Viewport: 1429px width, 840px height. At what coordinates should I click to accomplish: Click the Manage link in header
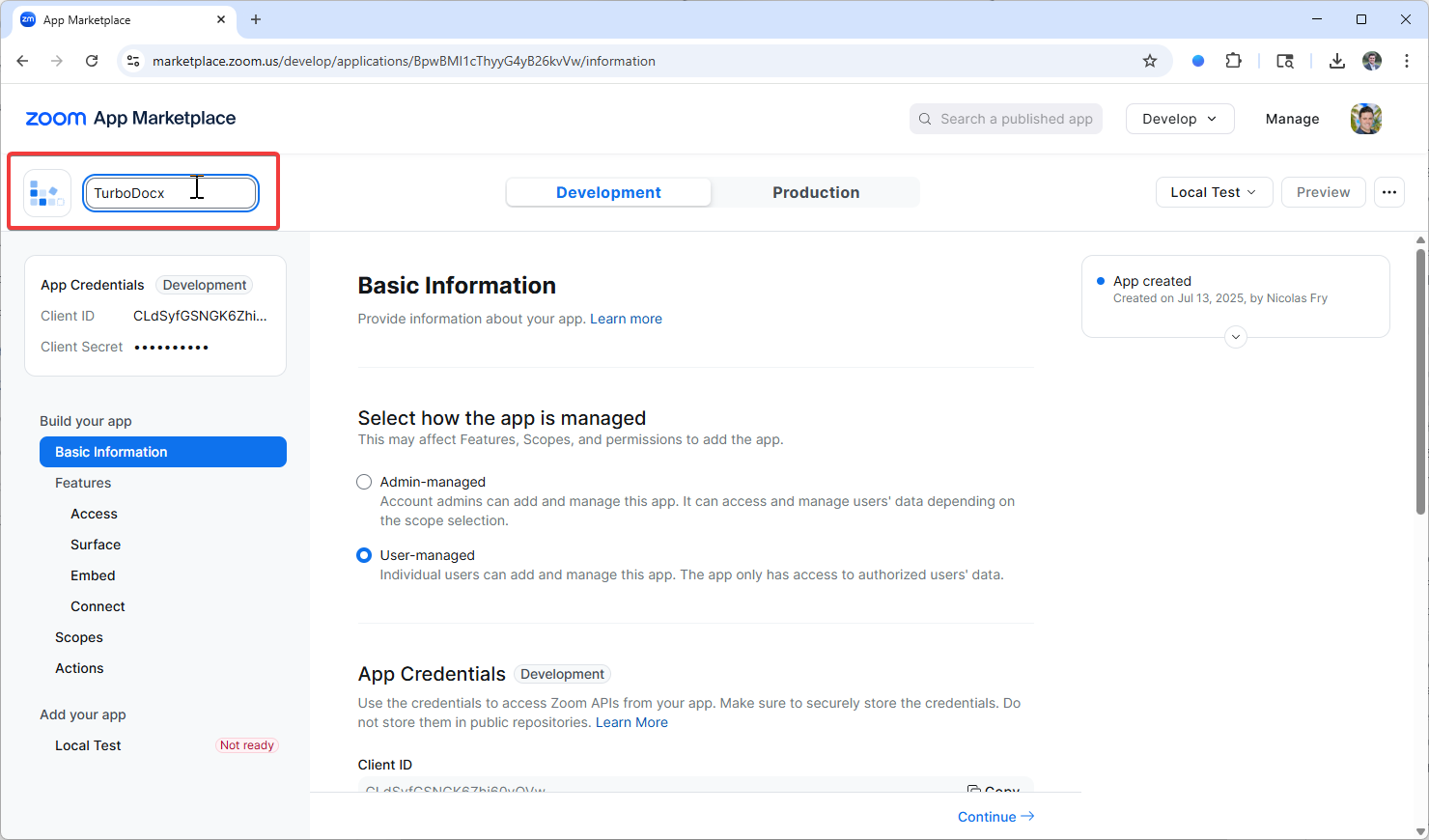click(x=1292, y=119)
